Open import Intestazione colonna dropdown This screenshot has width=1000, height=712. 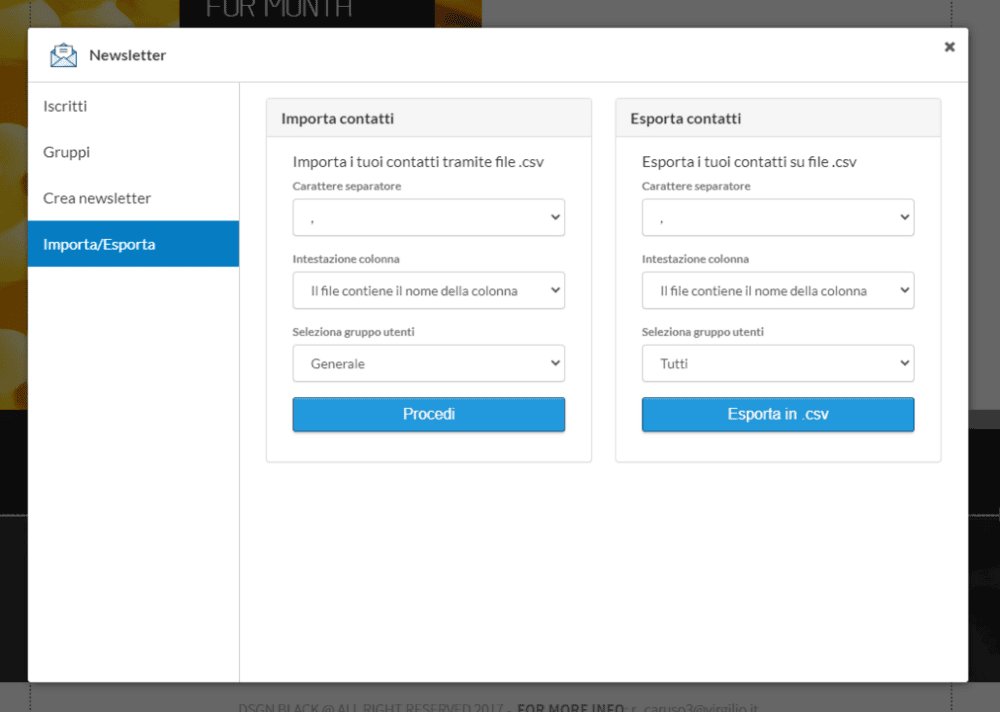(428, 291)
